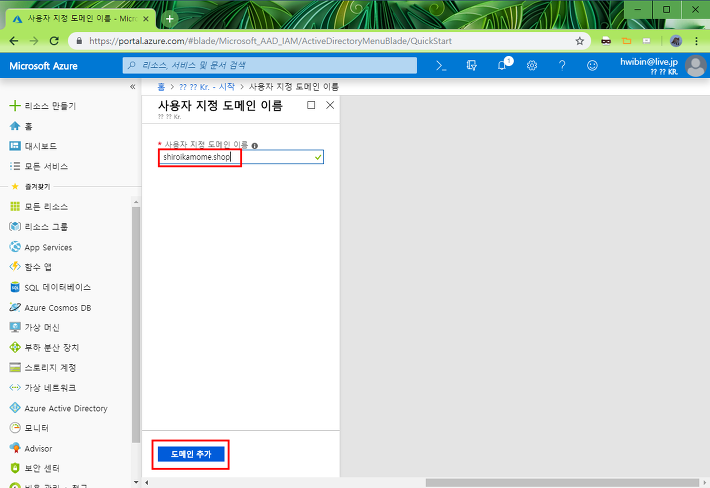
Task: Open Azure Cloud Shell icon
Action: pos(441,66)
